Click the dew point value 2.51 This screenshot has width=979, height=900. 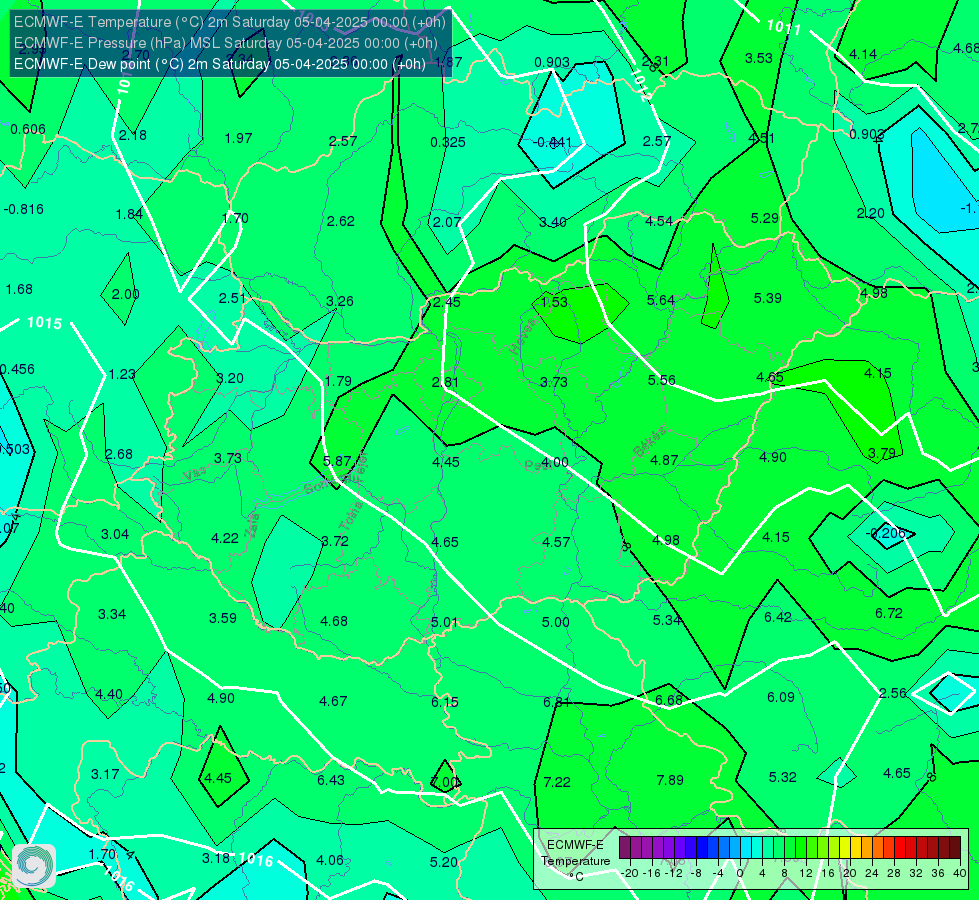[232, 298]
